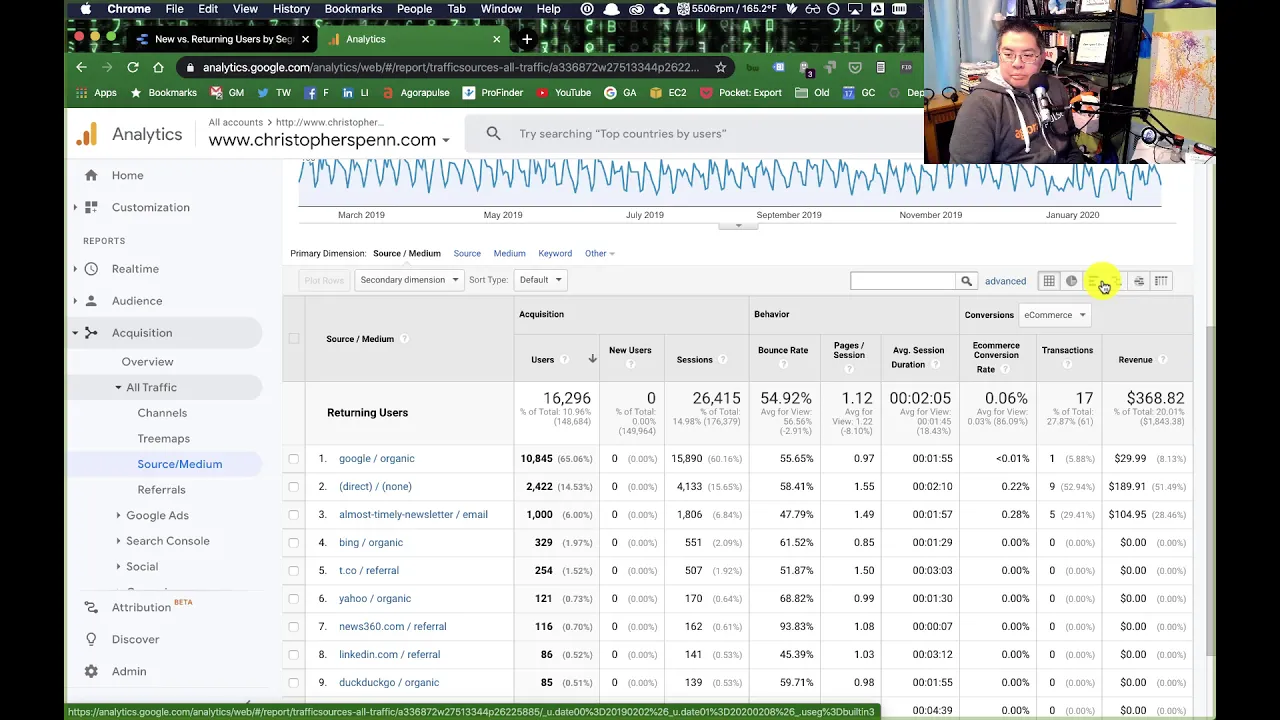Click the help icon beside the Sessions column
The width and height of the screenshot is (1280, 720).
(722, 360)
